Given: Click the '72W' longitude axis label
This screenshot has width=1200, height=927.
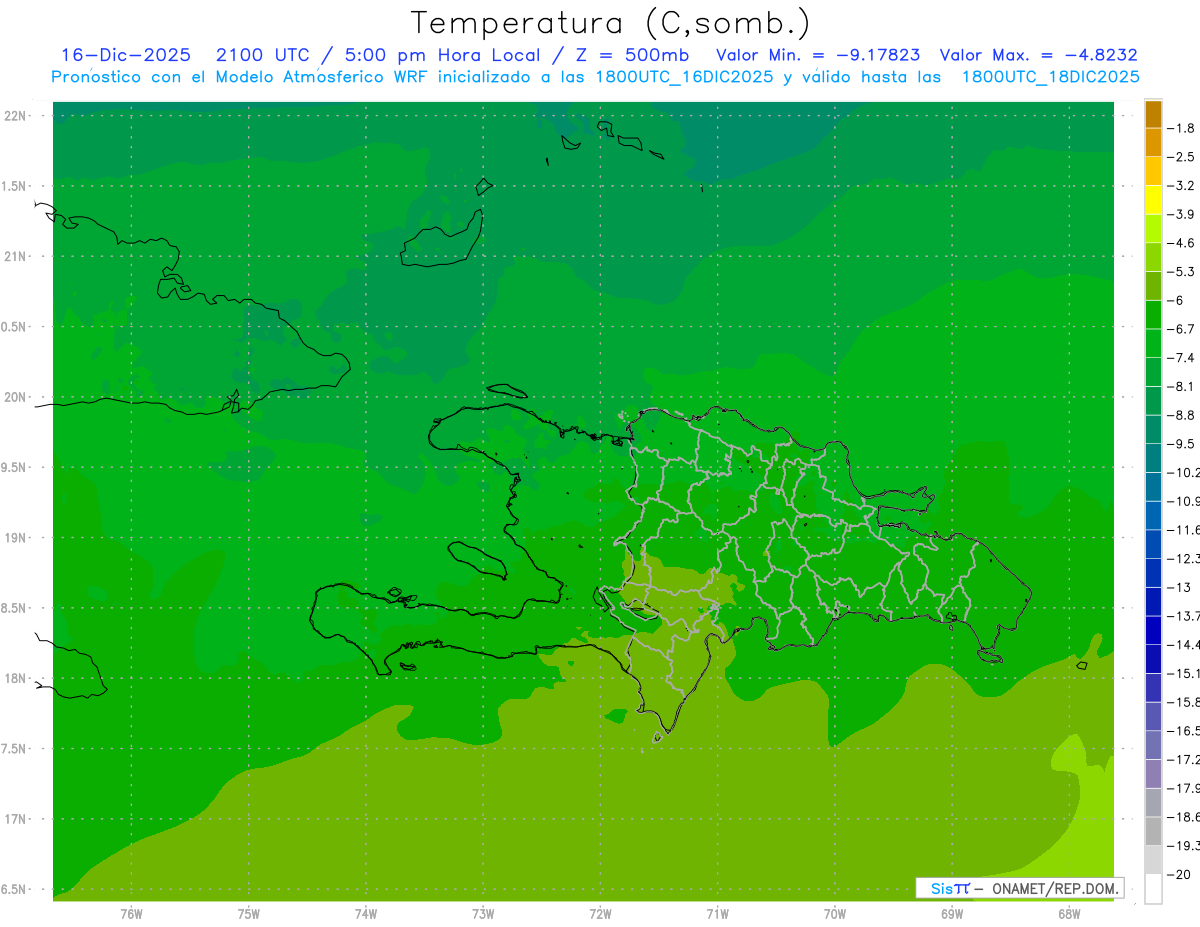Looking at the screenshot, I should tap(600, 914).
